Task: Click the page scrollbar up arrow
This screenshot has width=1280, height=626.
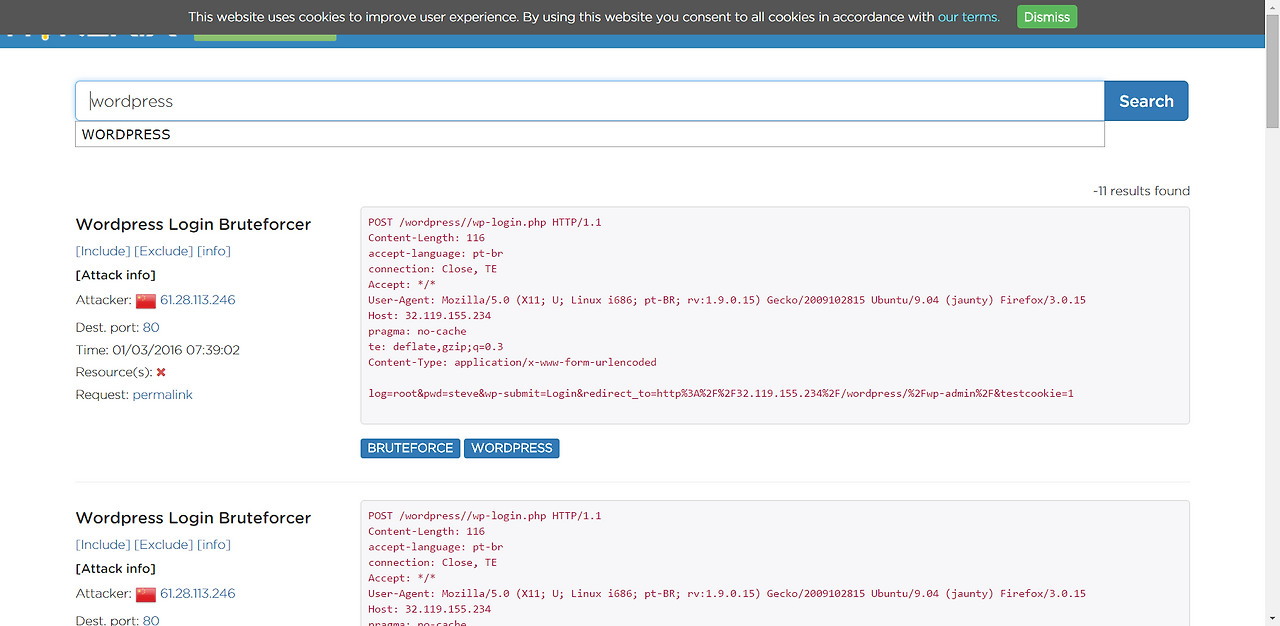Action: point(1272,8)
